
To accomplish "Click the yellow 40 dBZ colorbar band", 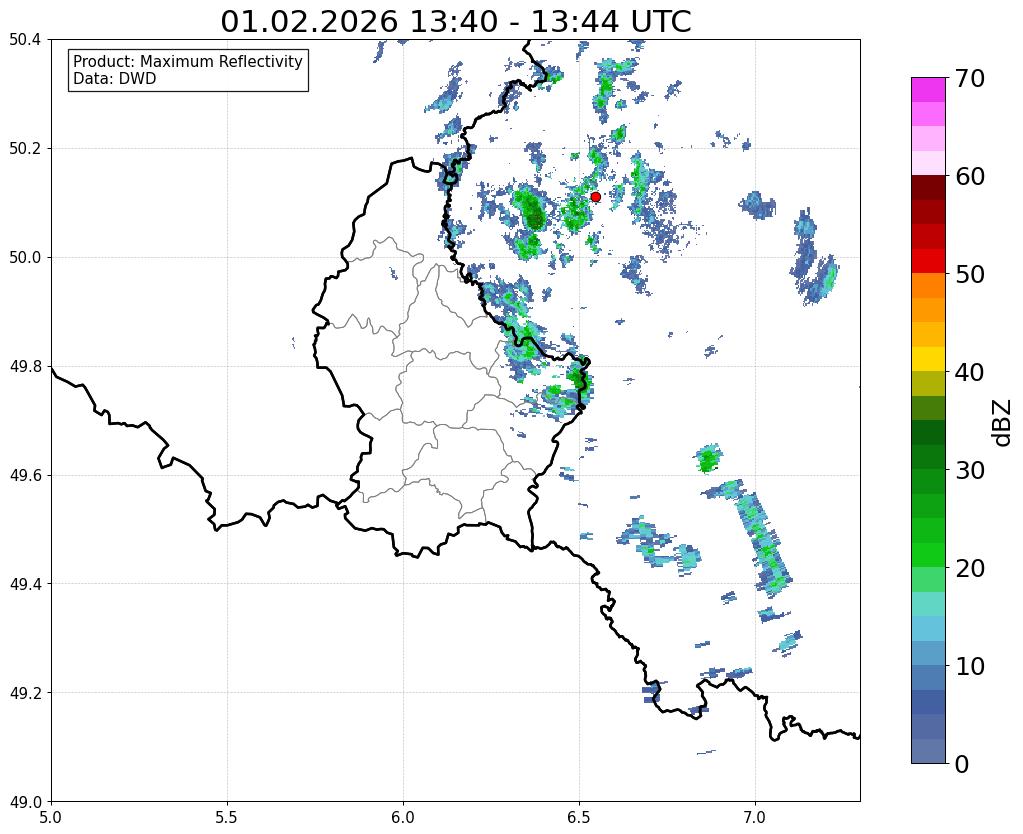I will click(928, 359).
